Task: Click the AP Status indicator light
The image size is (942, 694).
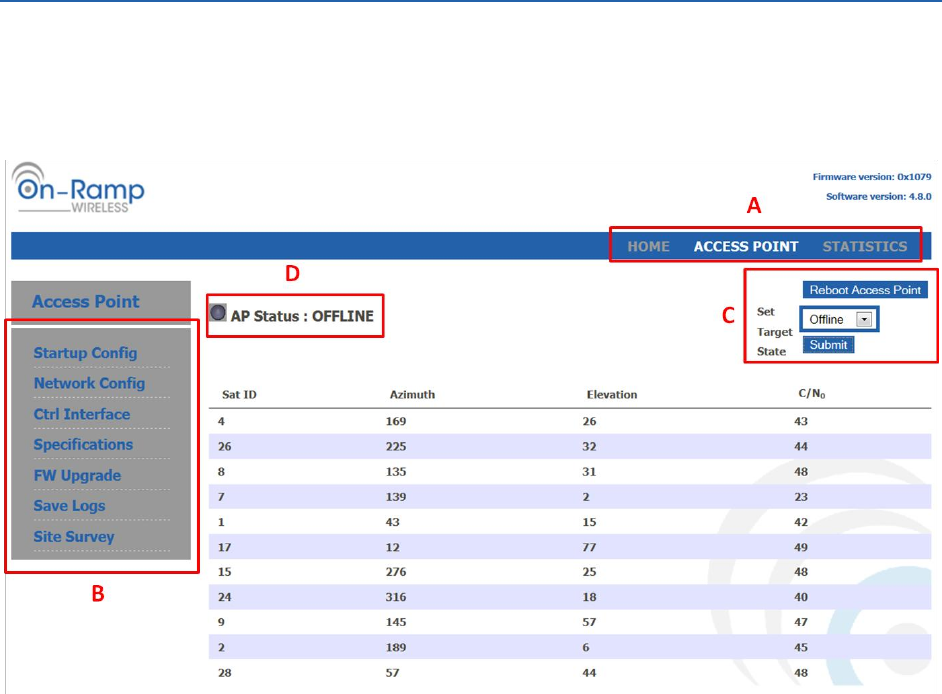Action: [x=218, y=312]
